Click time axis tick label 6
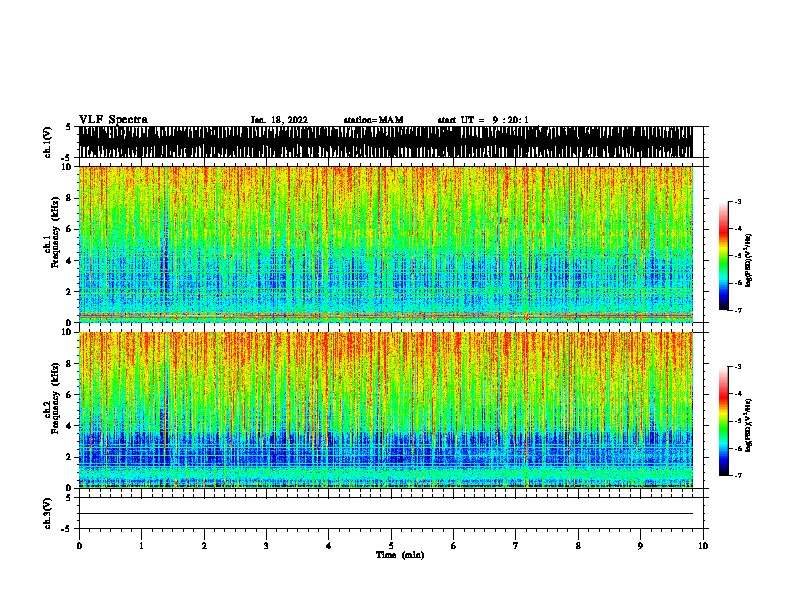Viewport: 792px width, 612px height. coord(454,546)
